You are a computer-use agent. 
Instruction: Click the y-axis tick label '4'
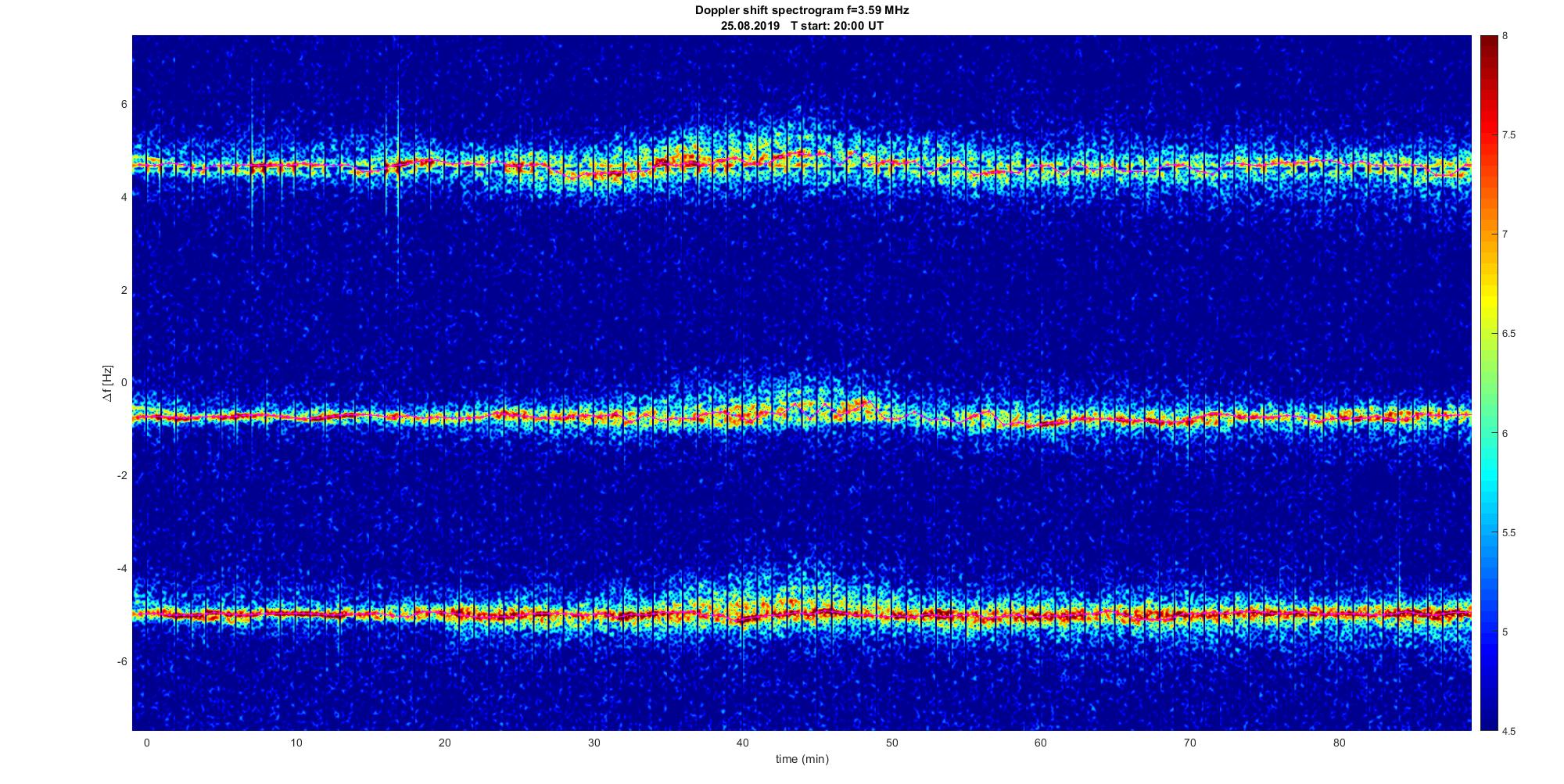tap(124, 198)
